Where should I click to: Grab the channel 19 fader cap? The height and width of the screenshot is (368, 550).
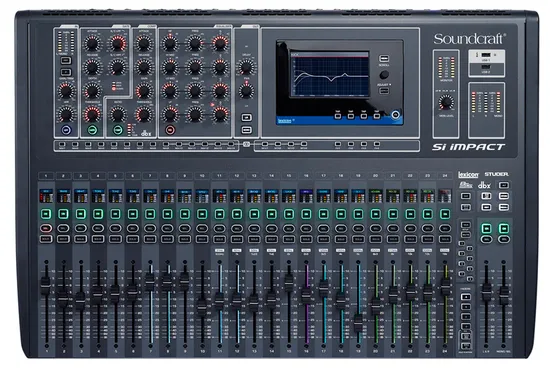358,323
